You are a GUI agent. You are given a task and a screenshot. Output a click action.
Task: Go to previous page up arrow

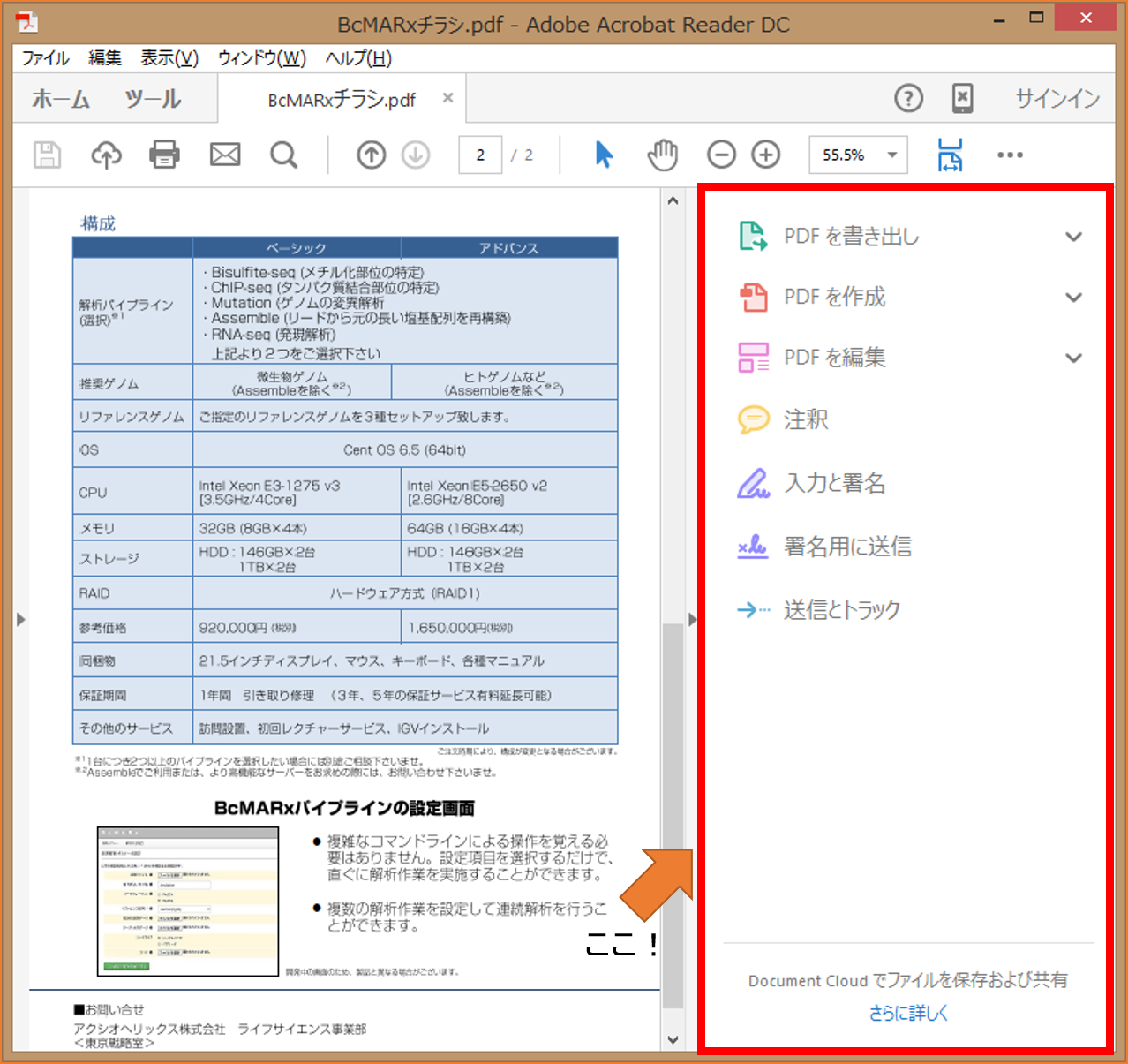click(x=372, y=155)
